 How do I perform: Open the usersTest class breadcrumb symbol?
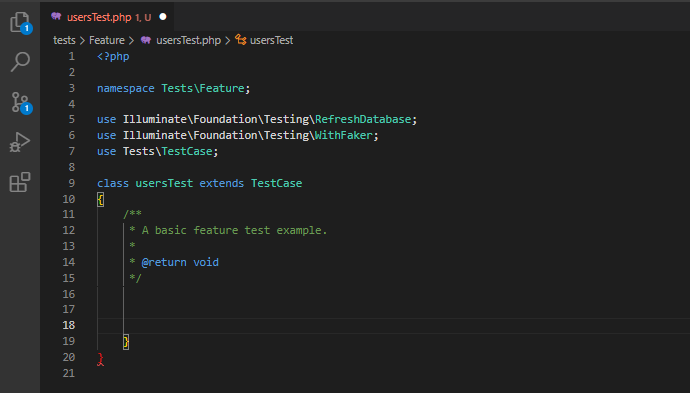pyautogui.click(x=272, y=40)
